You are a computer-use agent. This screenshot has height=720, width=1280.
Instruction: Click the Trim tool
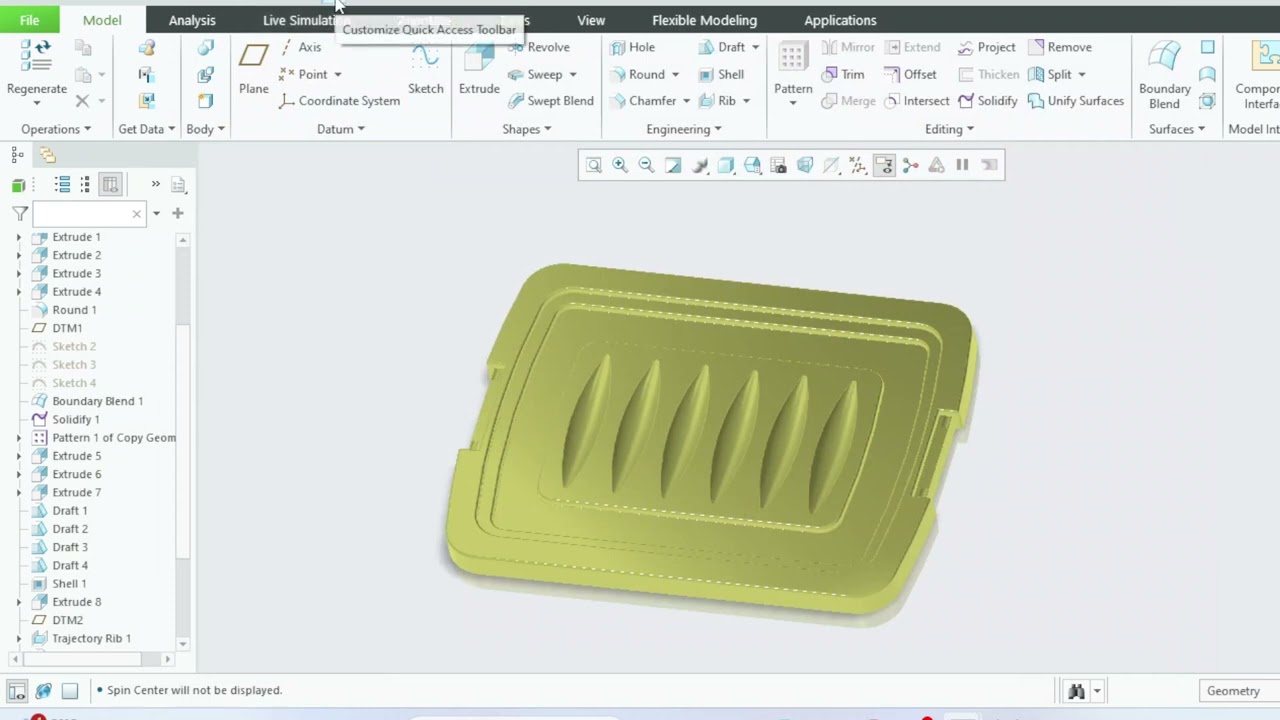(843, 74)
